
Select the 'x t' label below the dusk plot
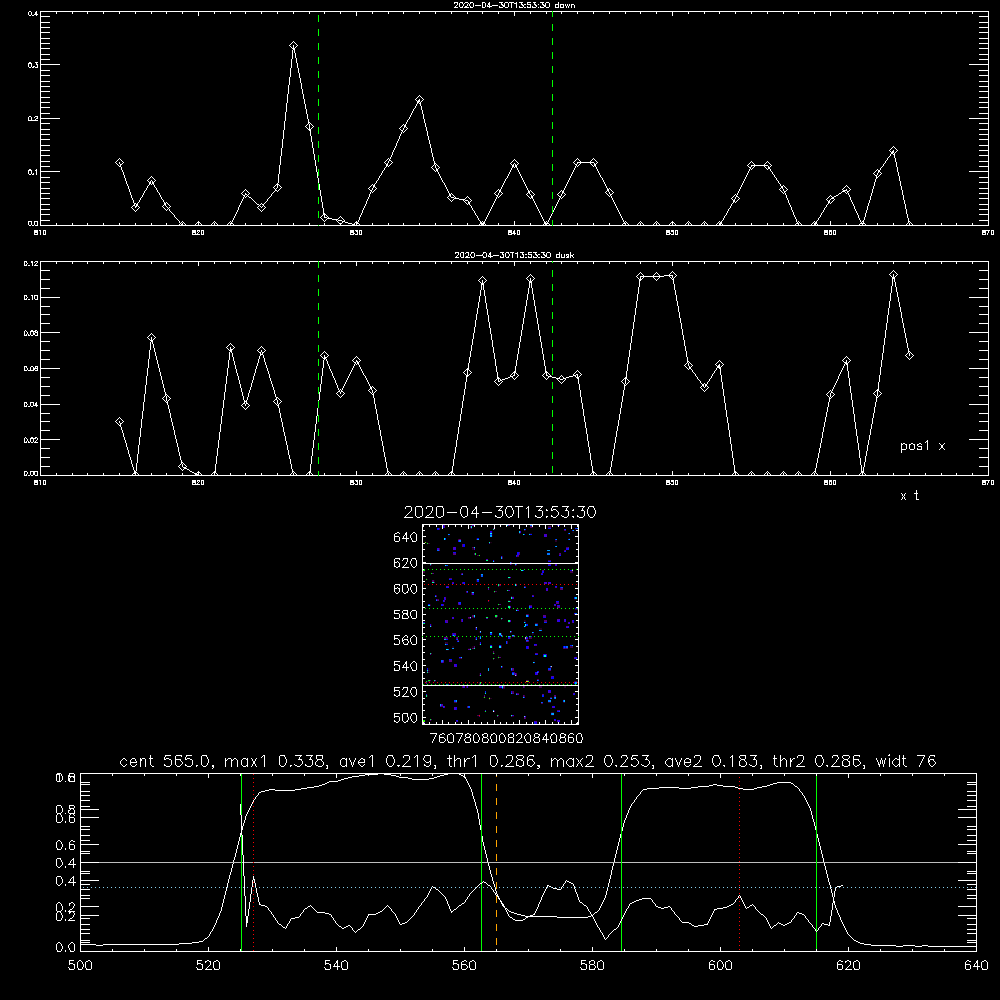909,496
